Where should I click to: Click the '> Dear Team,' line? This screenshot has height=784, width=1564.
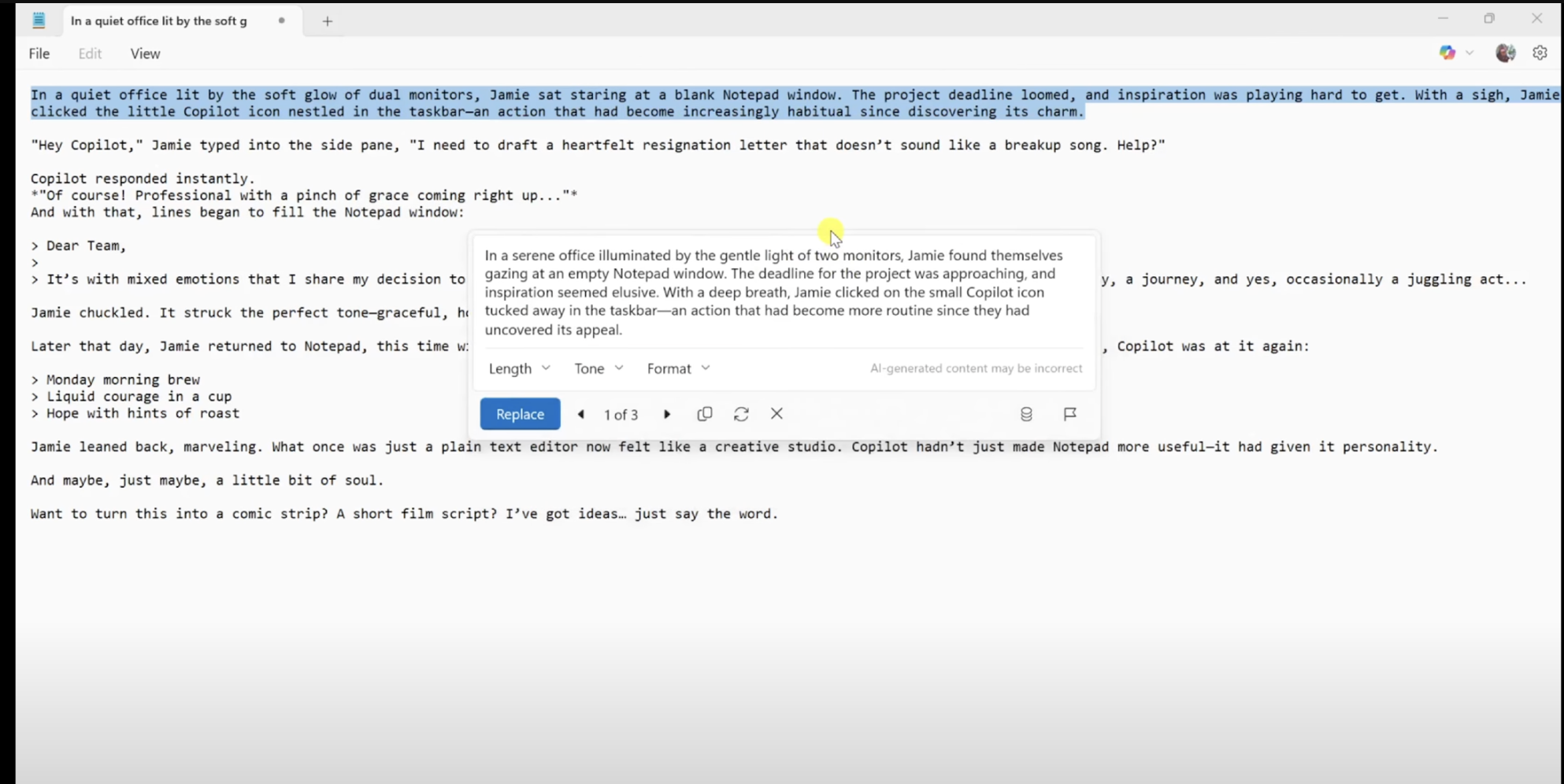(x=79, y=246)
